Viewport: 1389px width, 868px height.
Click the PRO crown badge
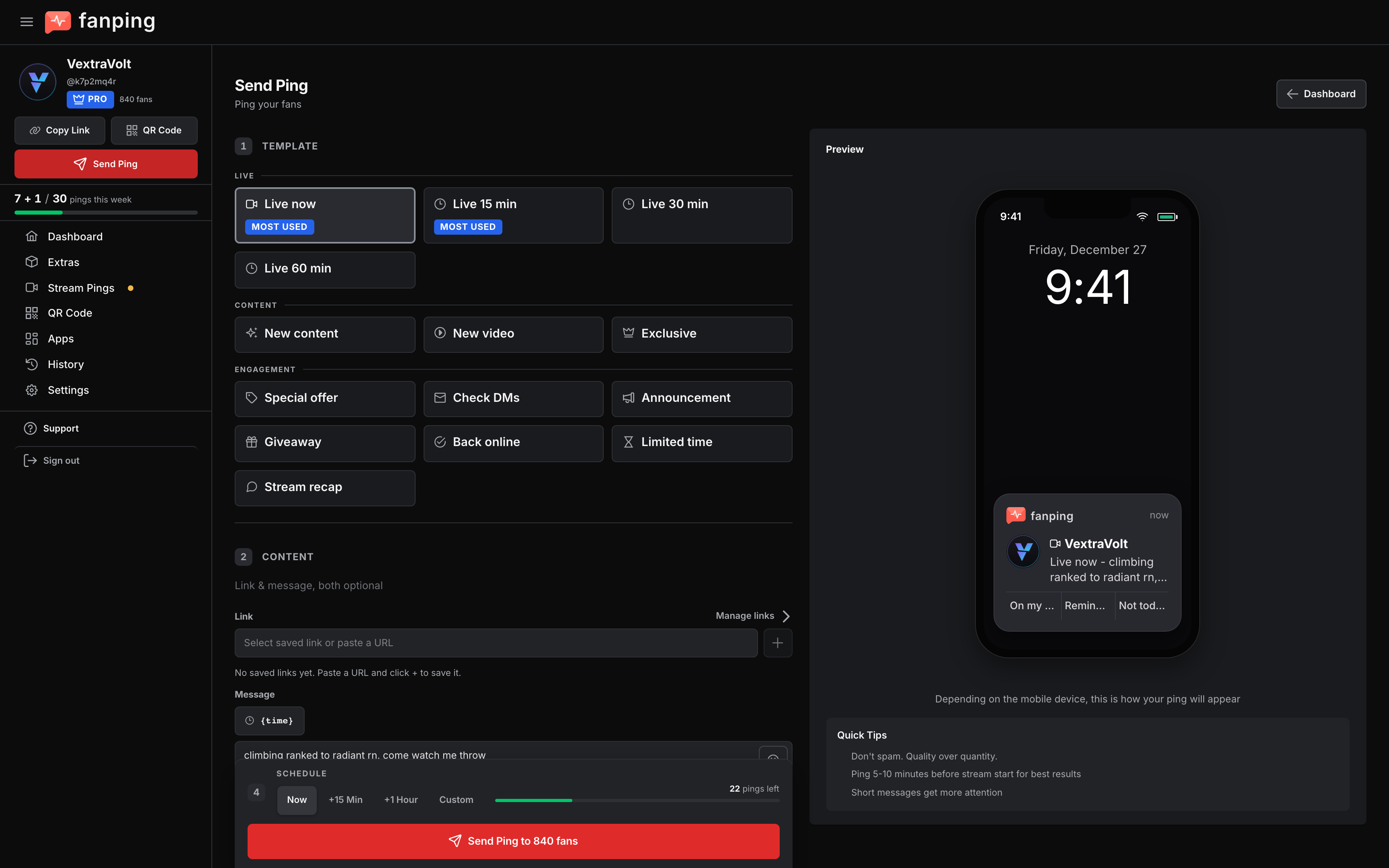click(90, 99)
